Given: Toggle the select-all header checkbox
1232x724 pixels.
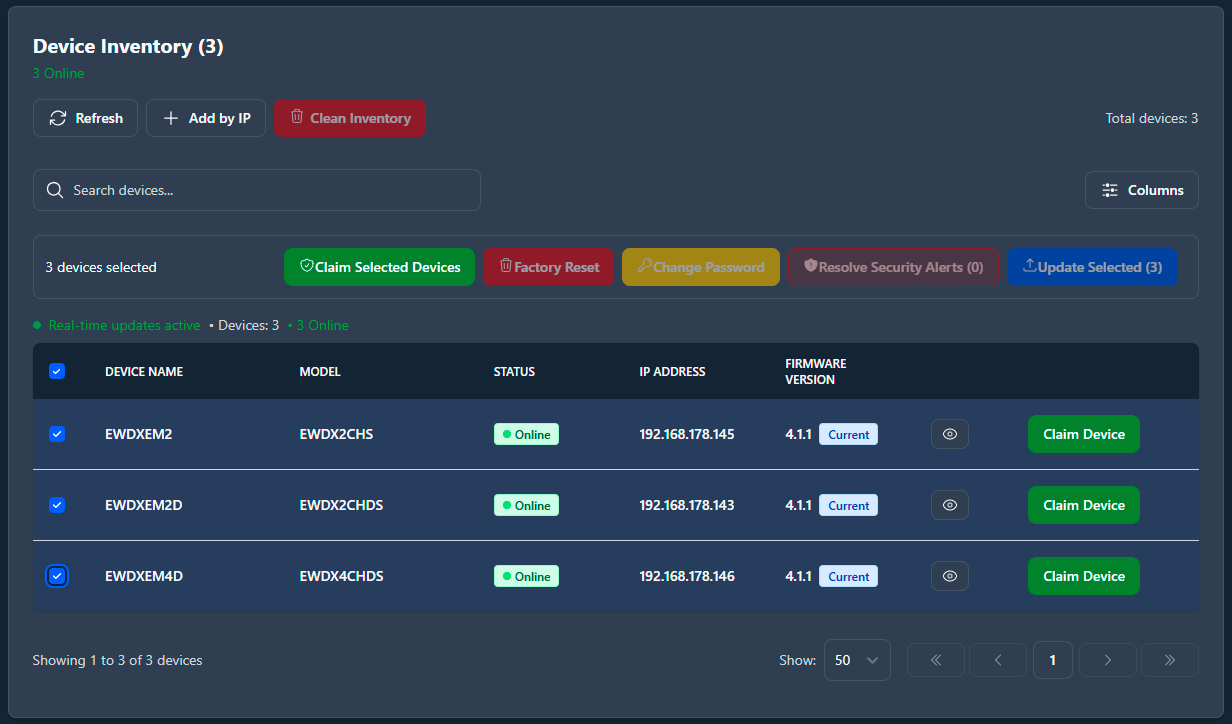Looking at the screenshot, I should coord(57,371).
